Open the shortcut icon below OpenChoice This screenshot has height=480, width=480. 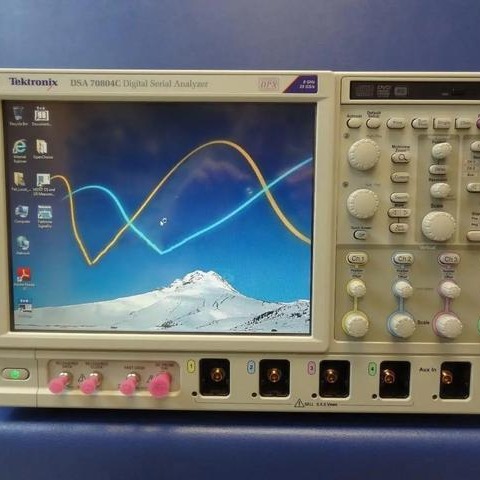(x=44, y=184)
